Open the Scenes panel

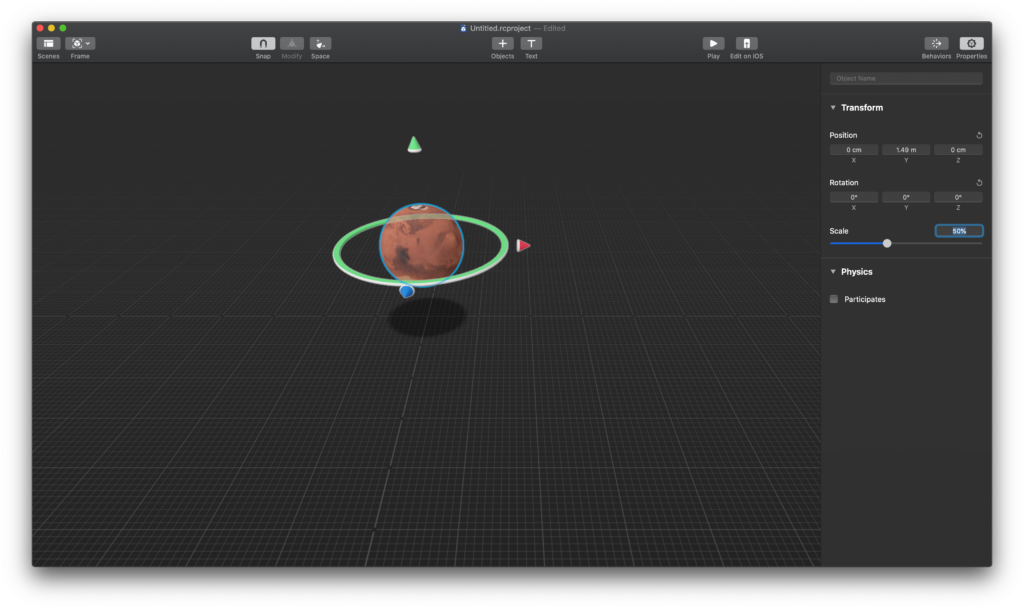(48, 44)
